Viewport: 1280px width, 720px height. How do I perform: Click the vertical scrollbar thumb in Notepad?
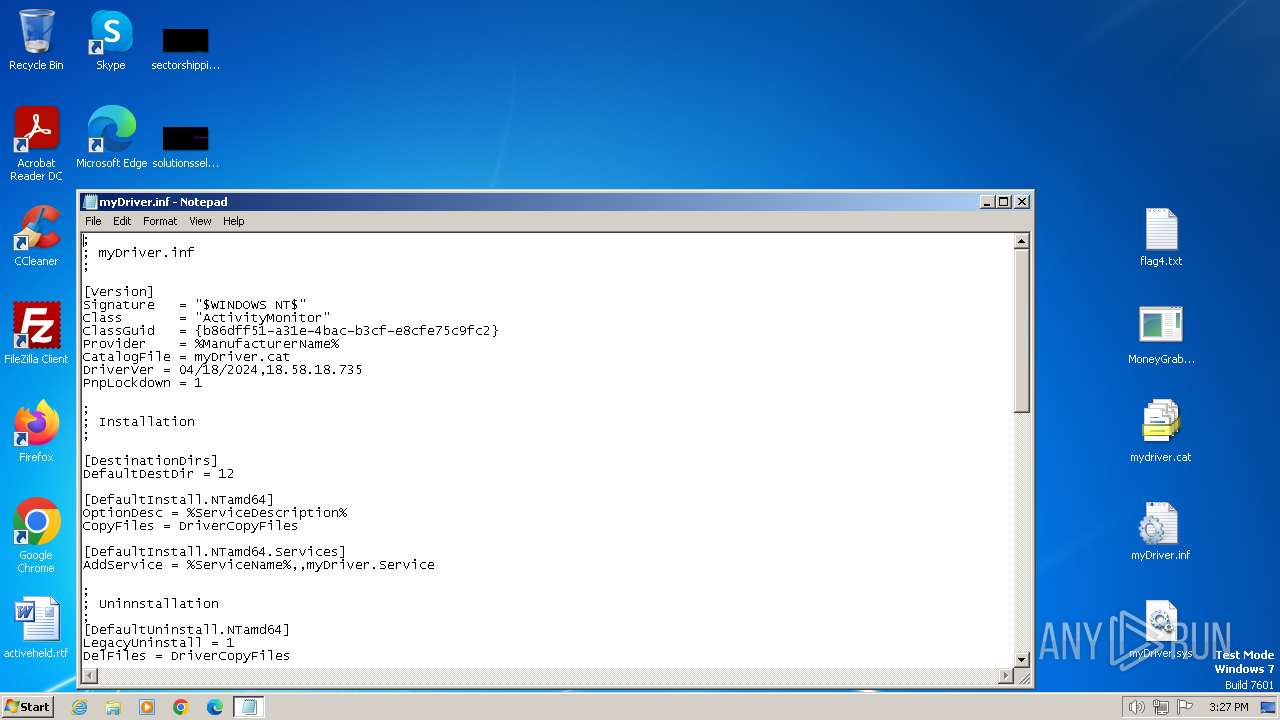1021,330
